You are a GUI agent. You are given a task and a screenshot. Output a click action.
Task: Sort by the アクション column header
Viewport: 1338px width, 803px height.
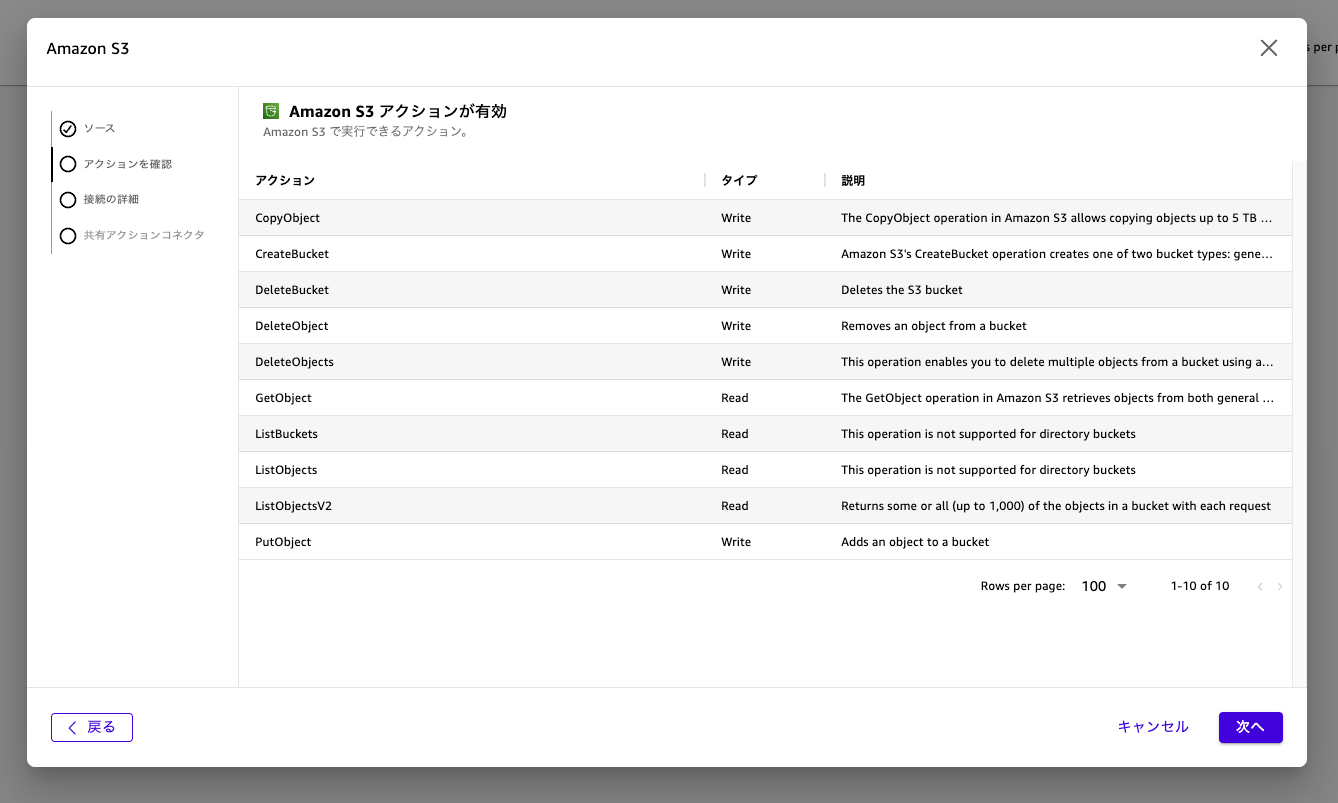point(285,181)
